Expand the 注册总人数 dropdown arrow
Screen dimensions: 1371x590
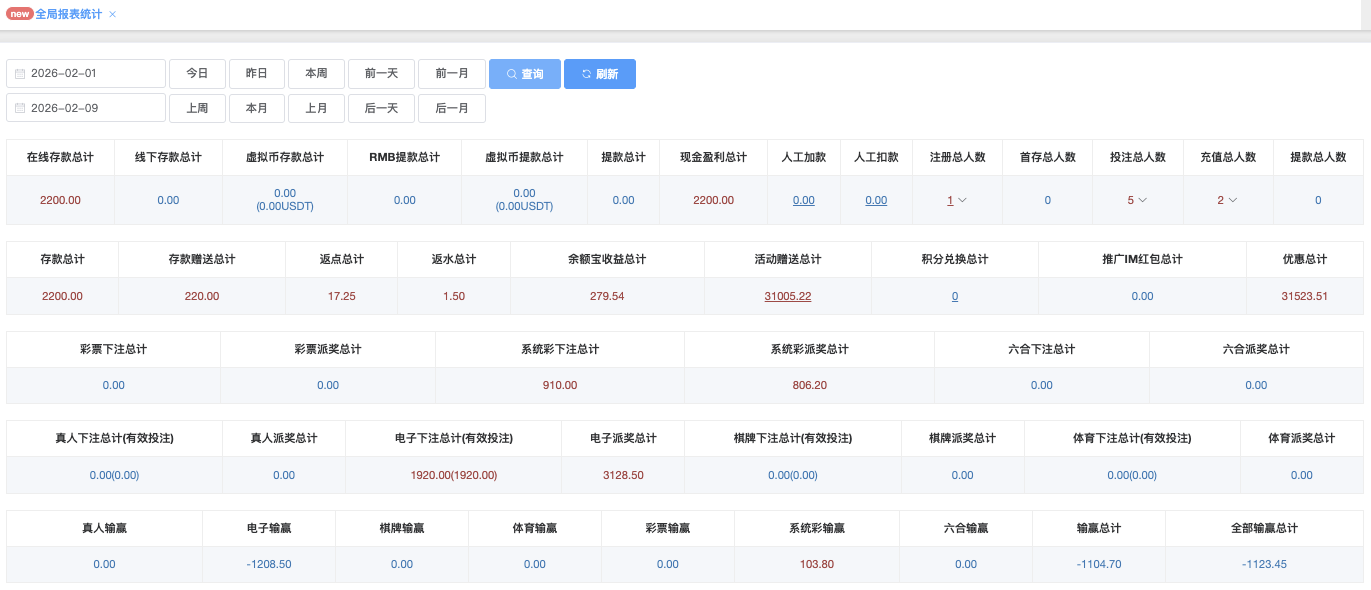click(x=962, y=200)
